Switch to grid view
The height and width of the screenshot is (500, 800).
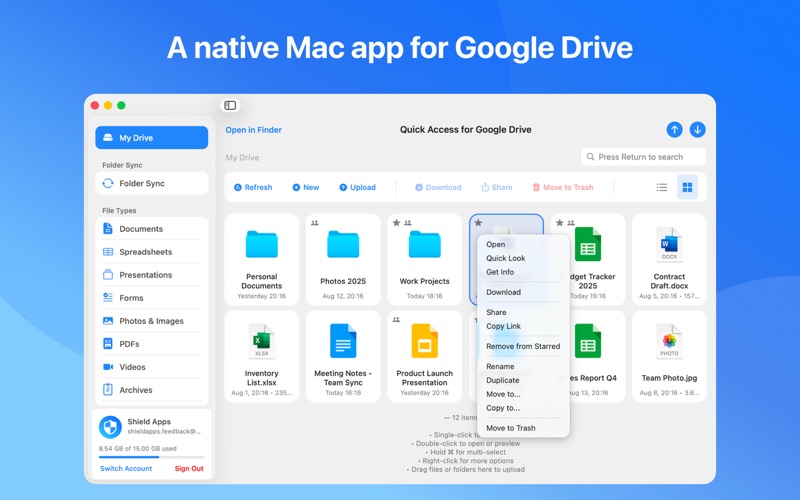pos(687,187)
